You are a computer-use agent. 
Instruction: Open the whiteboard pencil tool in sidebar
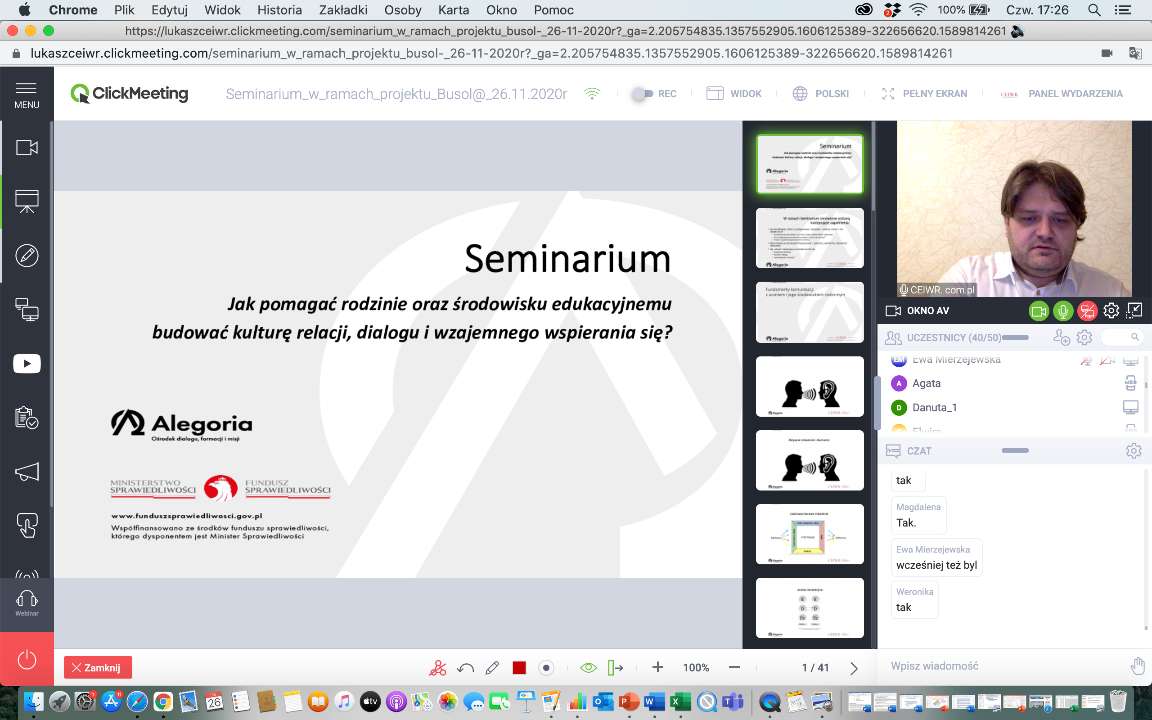click(x=27, y=256)
